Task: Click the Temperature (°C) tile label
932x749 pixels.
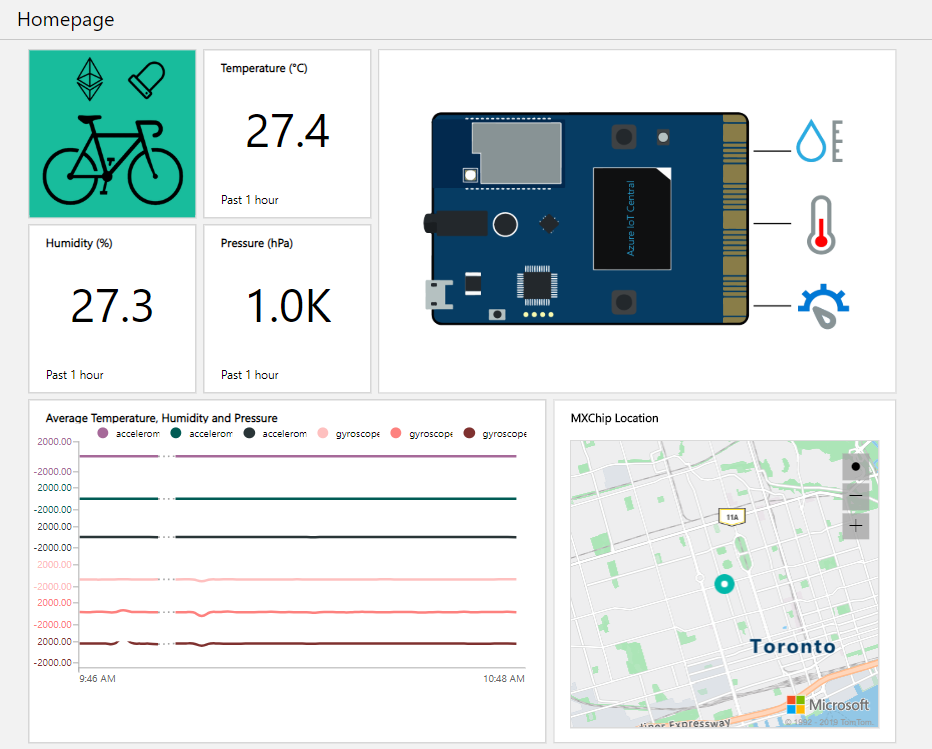Action: [264, 68]
